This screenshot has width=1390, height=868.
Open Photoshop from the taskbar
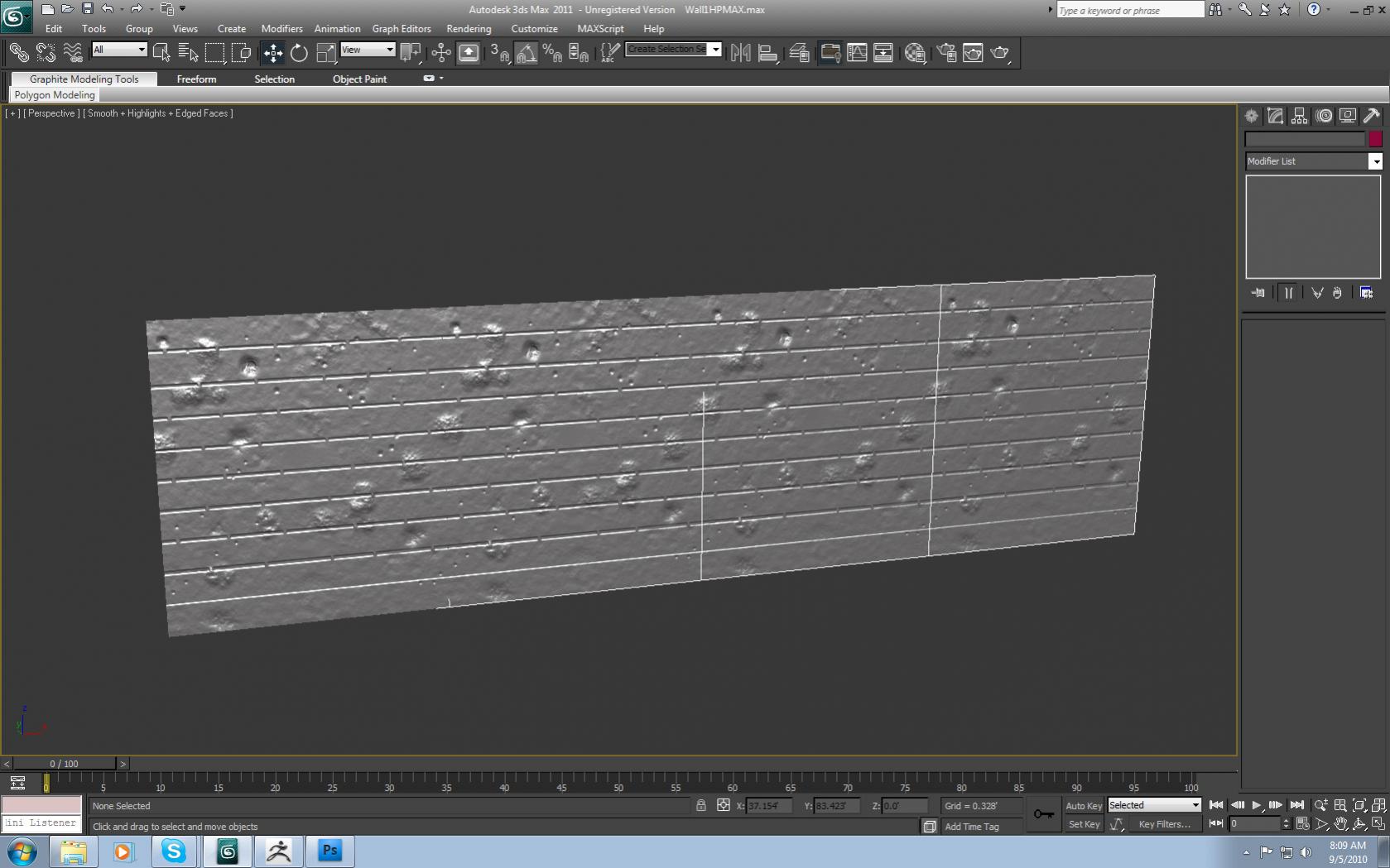point(329,851)
